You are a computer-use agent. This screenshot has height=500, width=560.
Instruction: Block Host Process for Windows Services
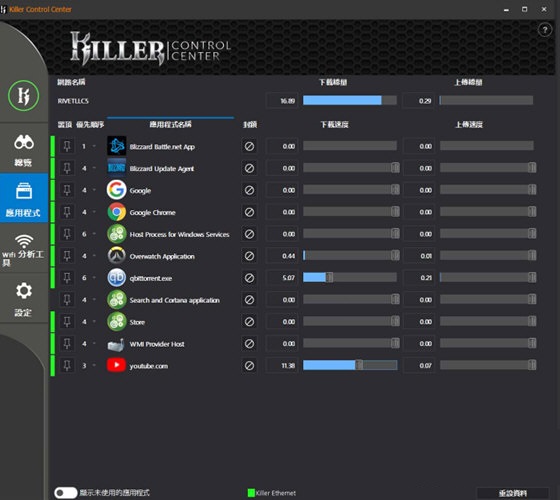click(x=249, y=234)
